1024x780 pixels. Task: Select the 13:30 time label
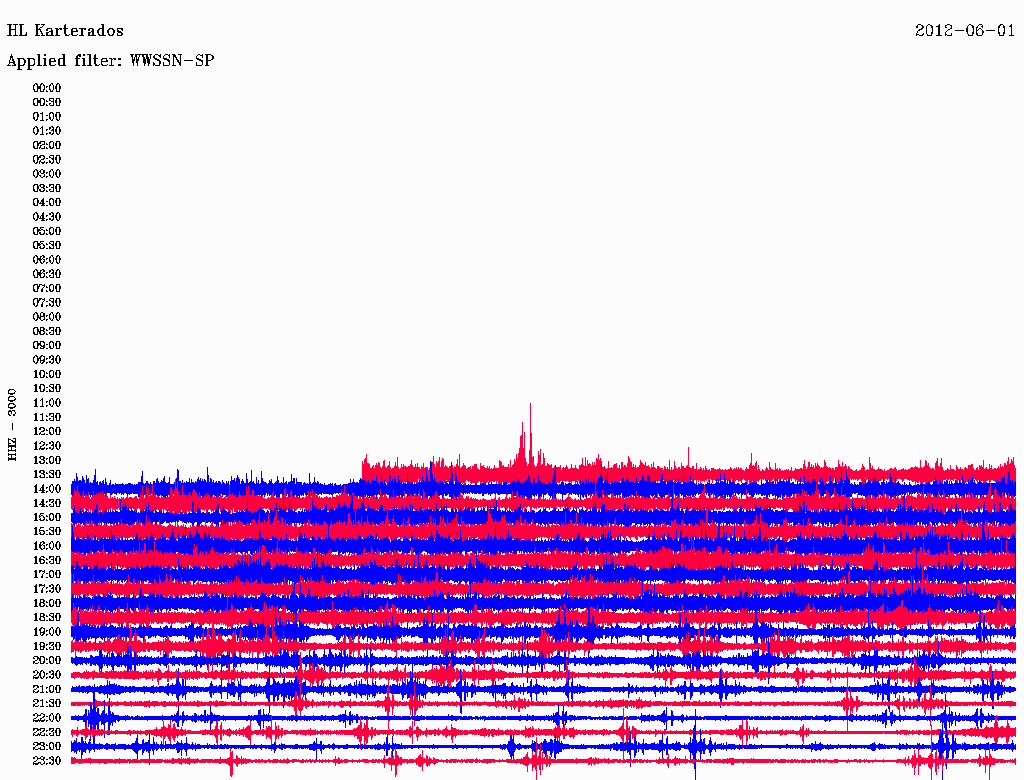(47, 475)
